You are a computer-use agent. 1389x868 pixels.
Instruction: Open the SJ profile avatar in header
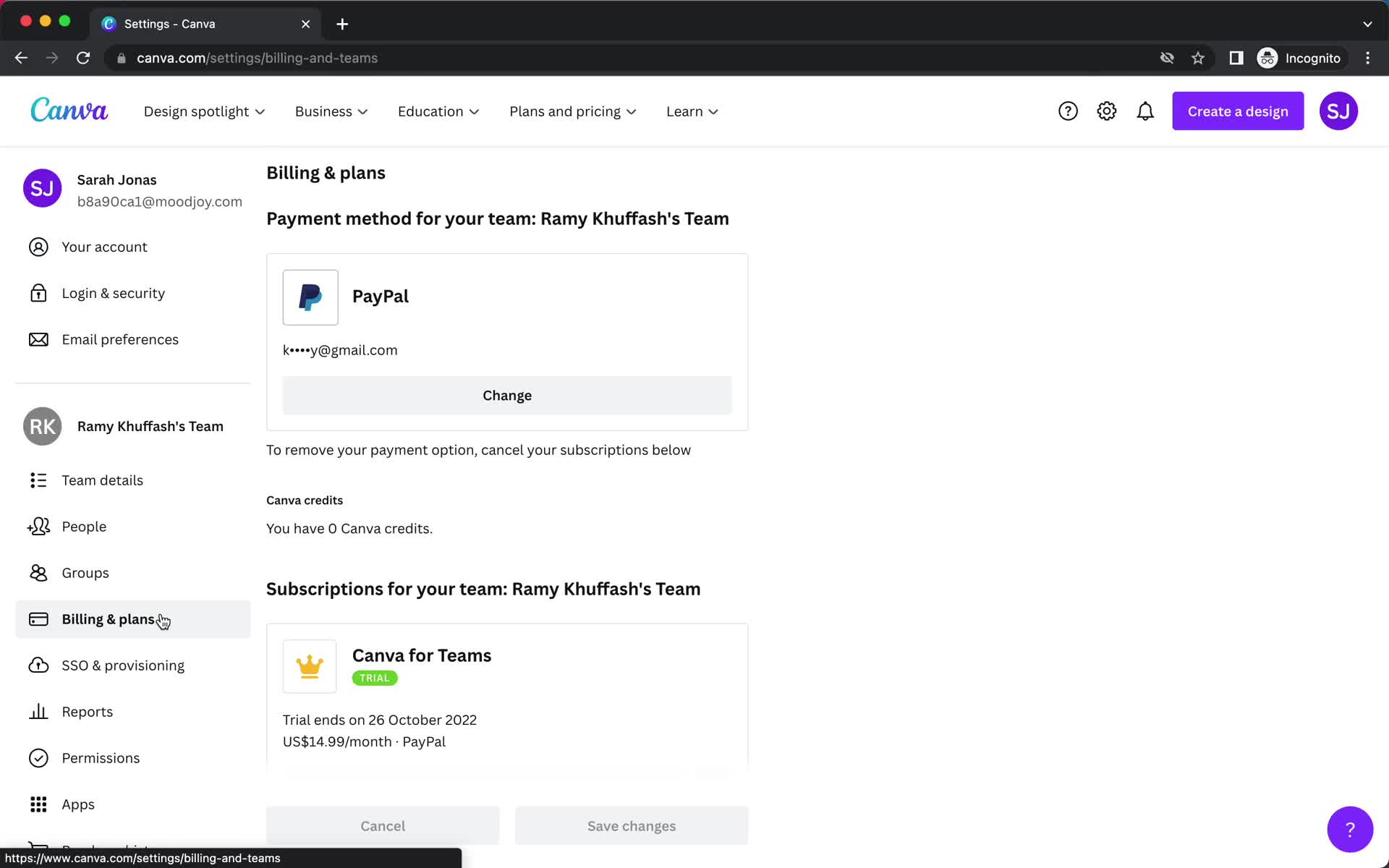pos(1338,111)
